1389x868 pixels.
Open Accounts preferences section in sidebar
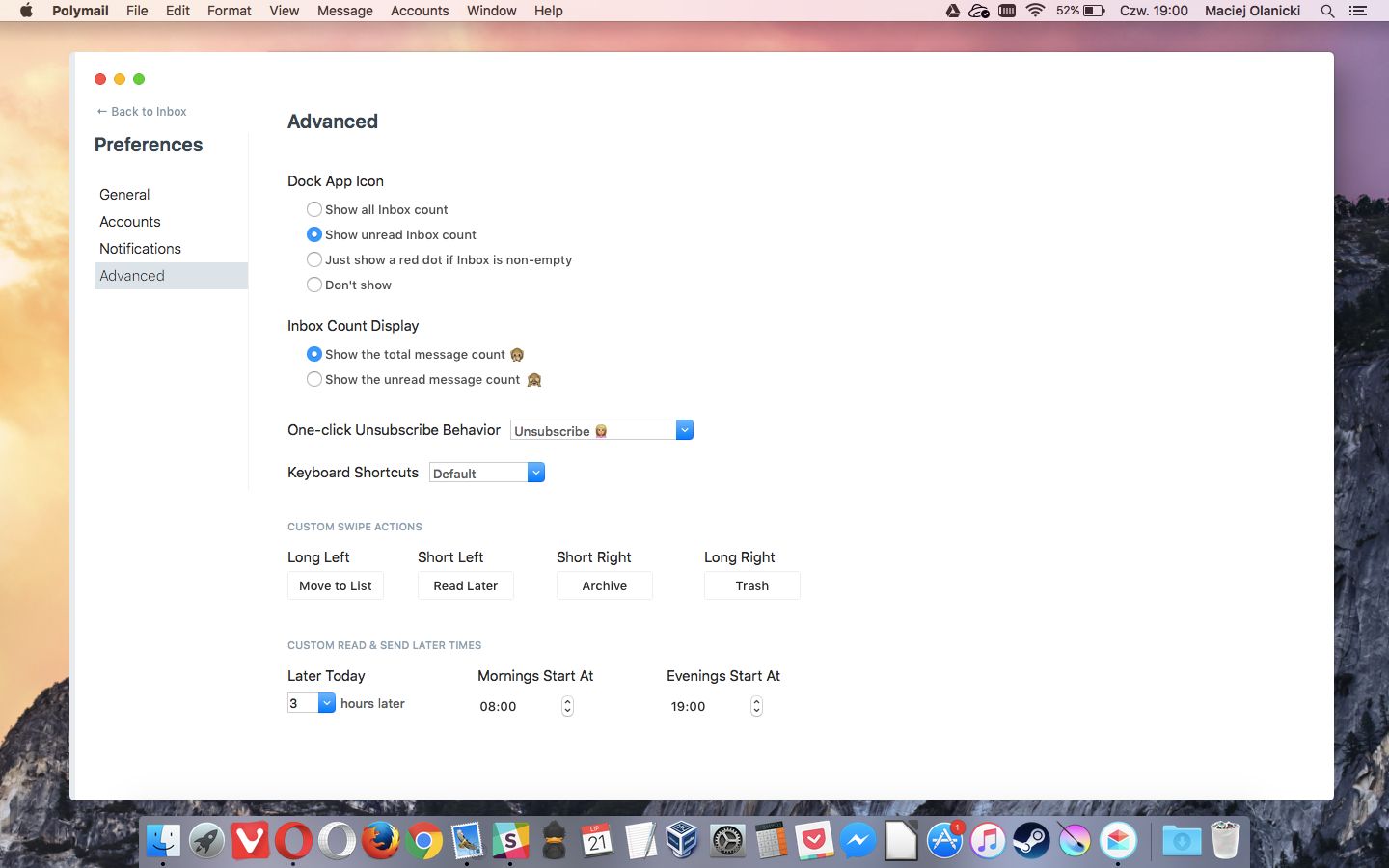click(x=130, y=222)
